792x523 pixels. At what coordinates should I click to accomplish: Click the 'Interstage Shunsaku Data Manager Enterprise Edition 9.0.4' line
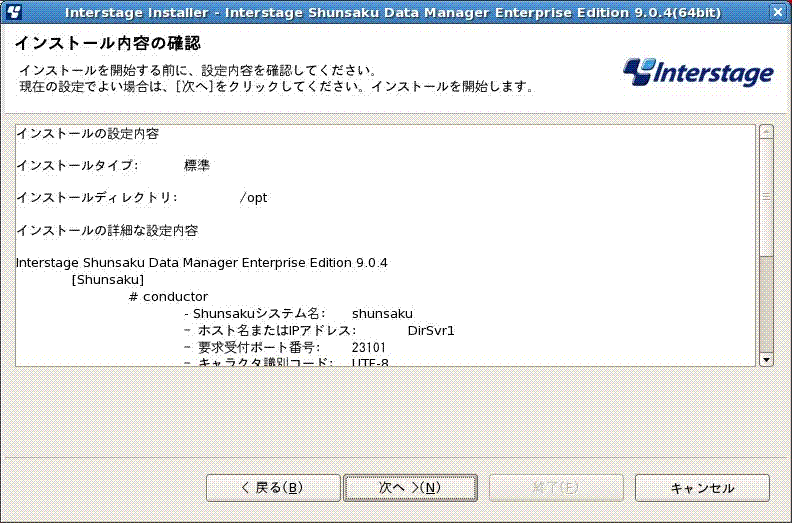(202, 263)
